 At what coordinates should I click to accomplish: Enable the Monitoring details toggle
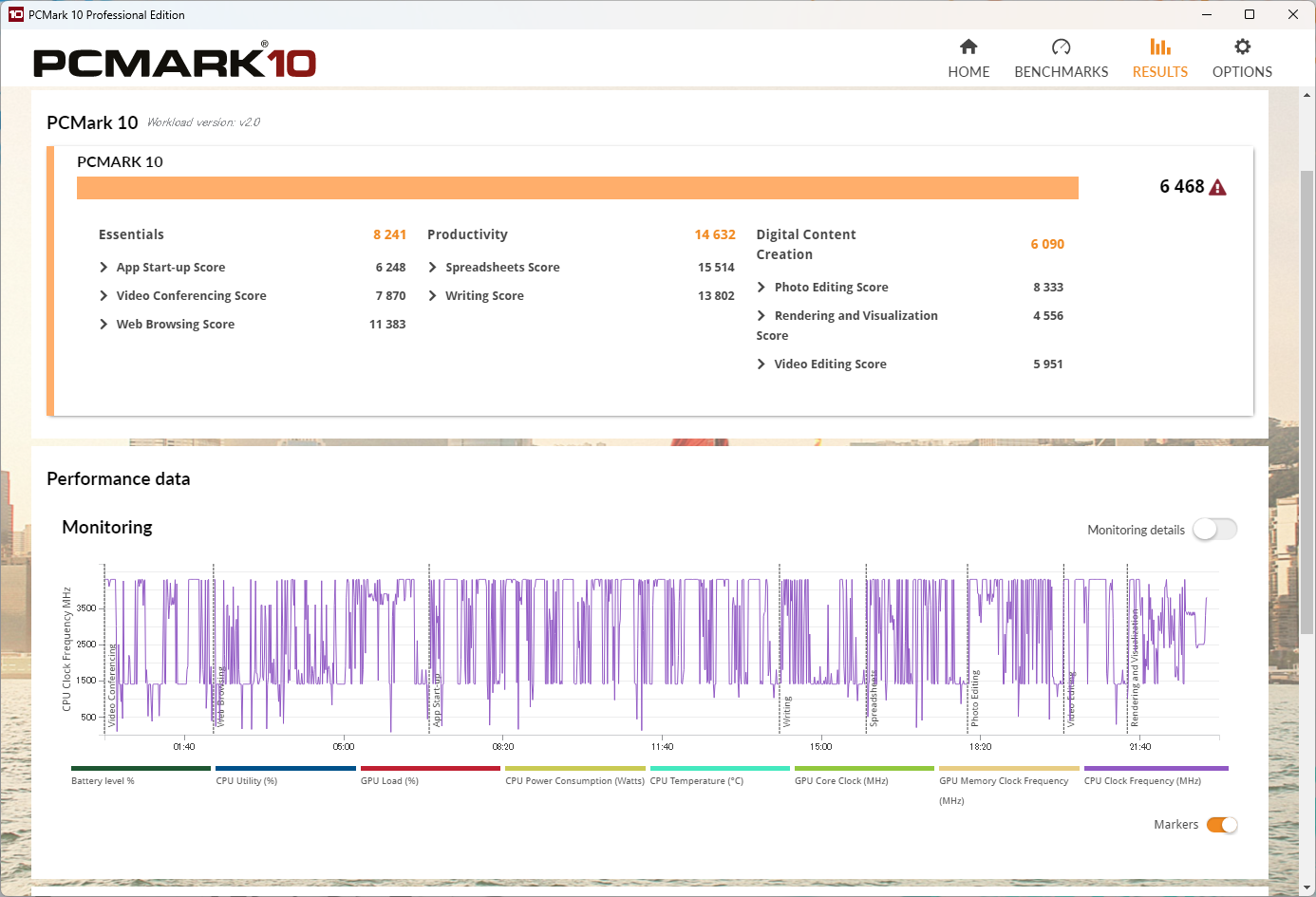[1214, 530]
